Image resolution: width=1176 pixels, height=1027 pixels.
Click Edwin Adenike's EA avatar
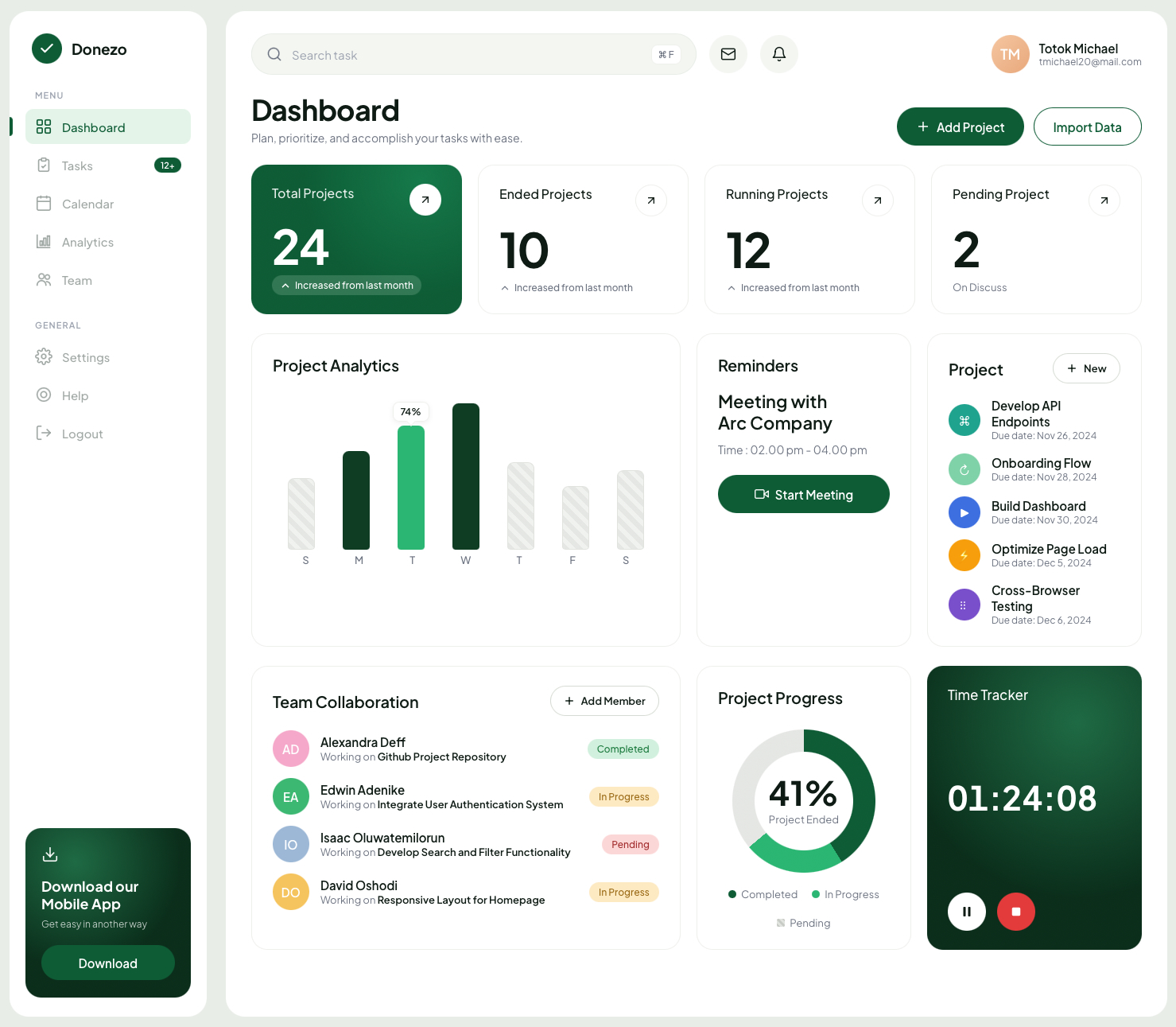pyautogui.click(x=291, y=796)
